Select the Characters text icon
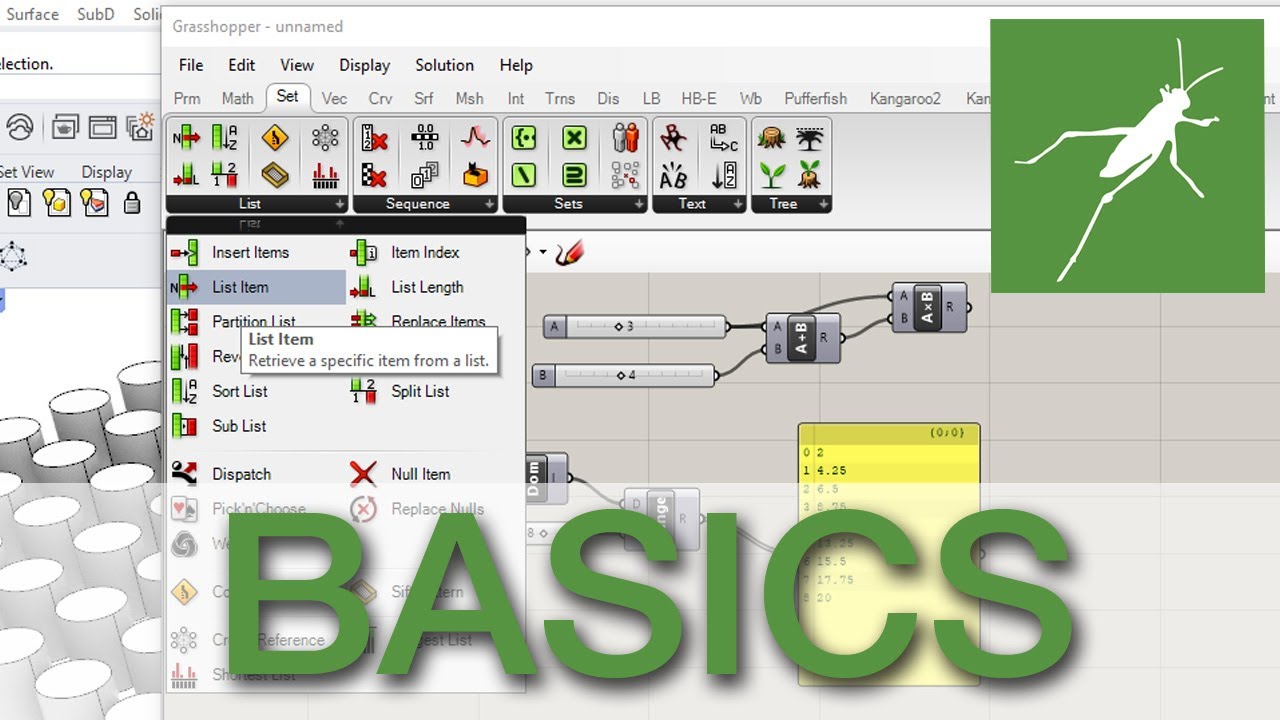1280x720 pixels. [674, 138]
